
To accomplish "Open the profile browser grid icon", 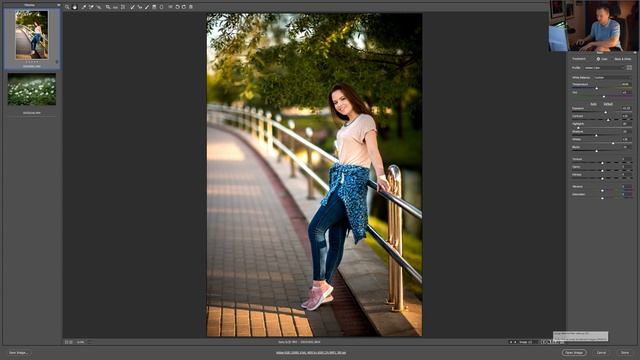I will pos(629,68).
